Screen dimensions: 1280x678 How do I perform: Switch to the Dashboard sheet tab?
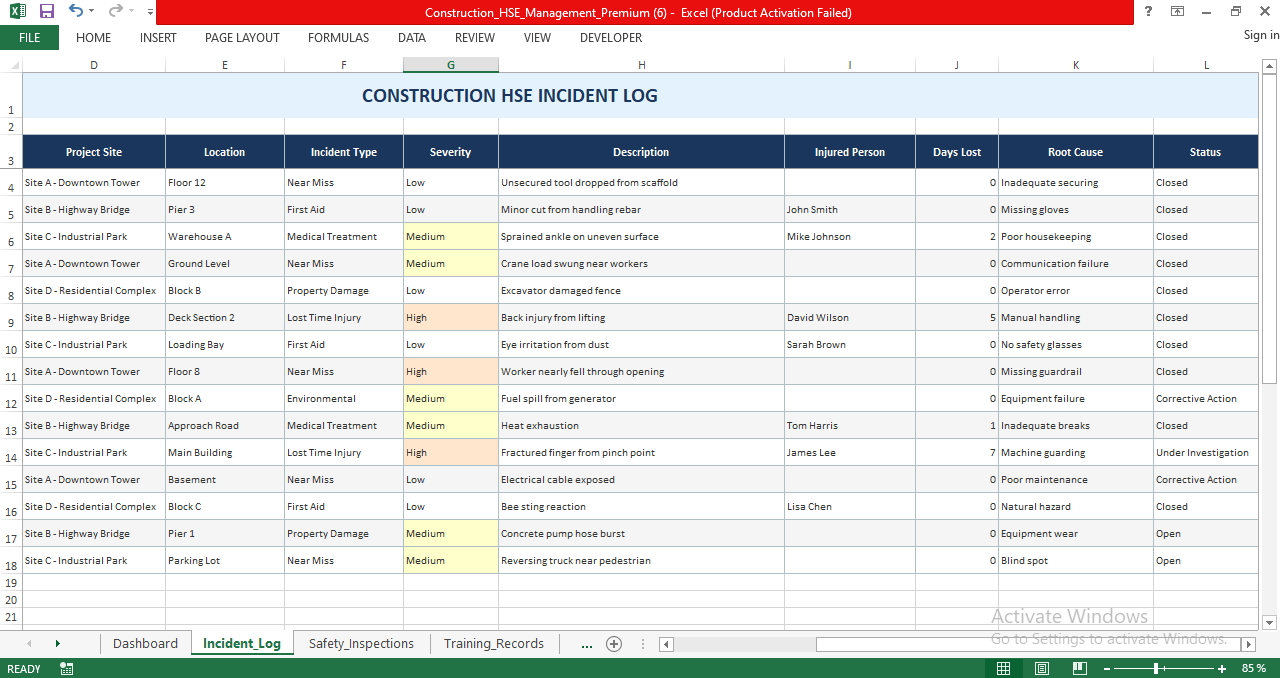[x=145, y=643]
